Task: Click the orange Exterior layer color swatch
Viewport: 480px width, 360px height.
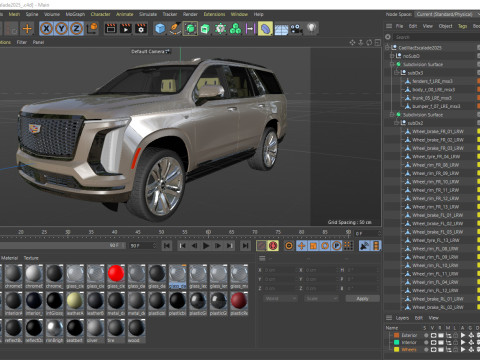Action: [396, 335]
